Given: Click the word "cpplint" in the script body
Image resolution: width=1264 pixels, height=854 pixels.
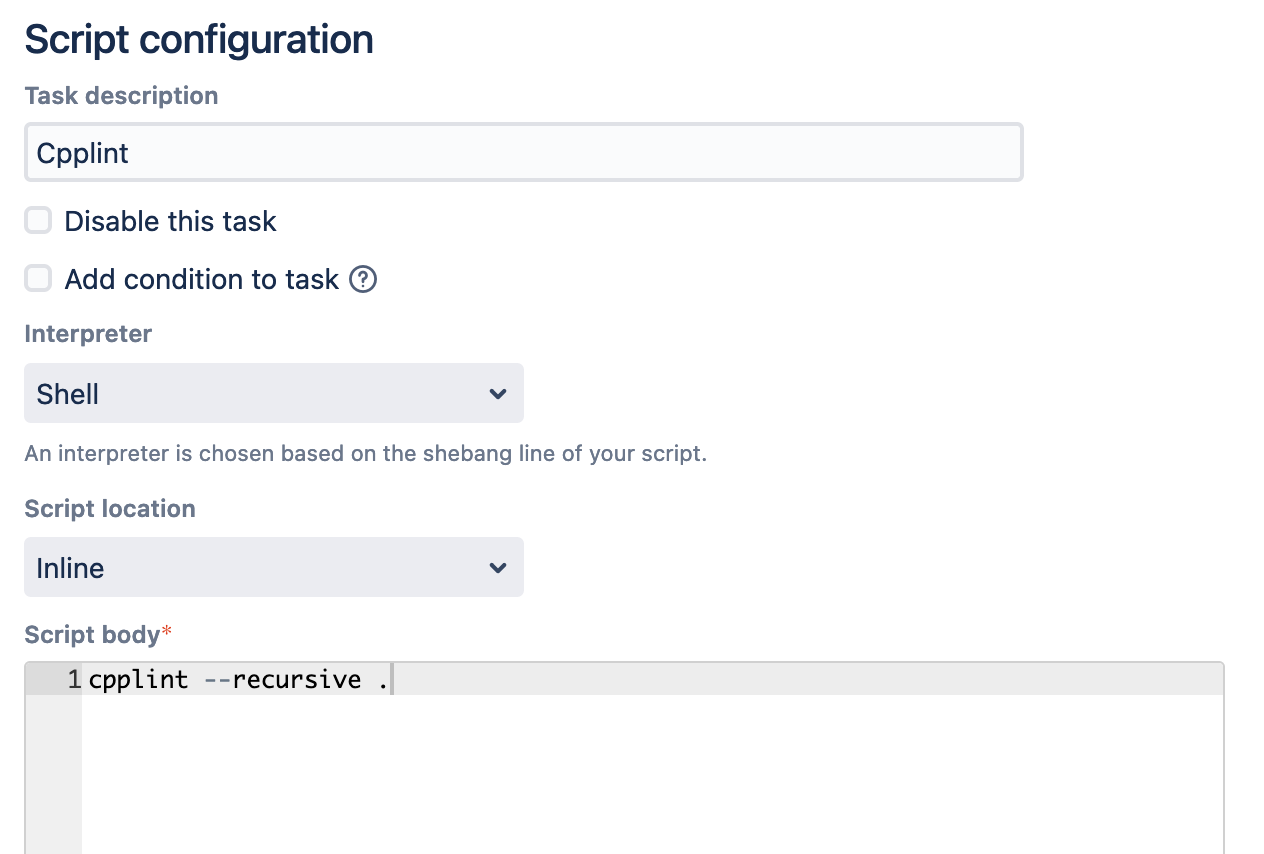Looking at the screenshot, I should coord(138,680).
